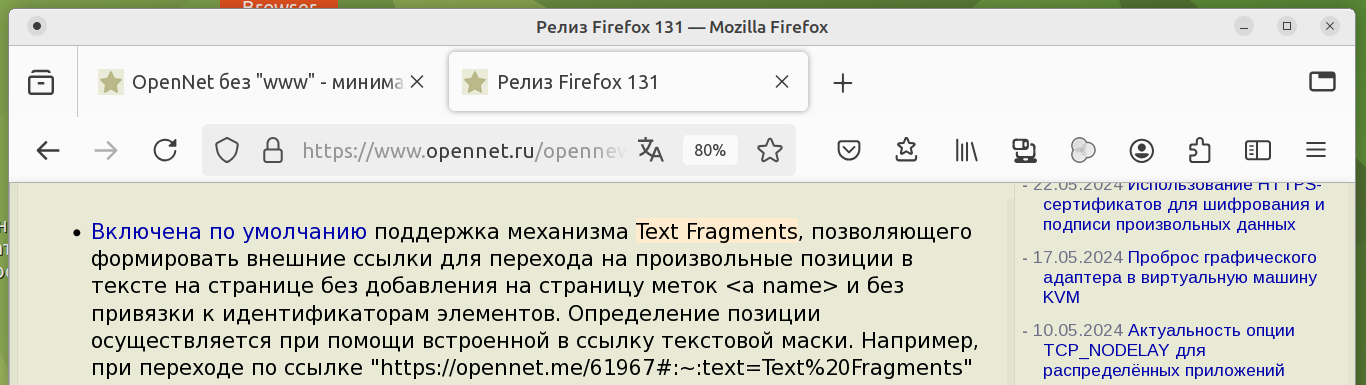Click the opennet.ru URL address field
This screenshot has height=385, width=1366.
pyautogui.click(x=465, y=151)
